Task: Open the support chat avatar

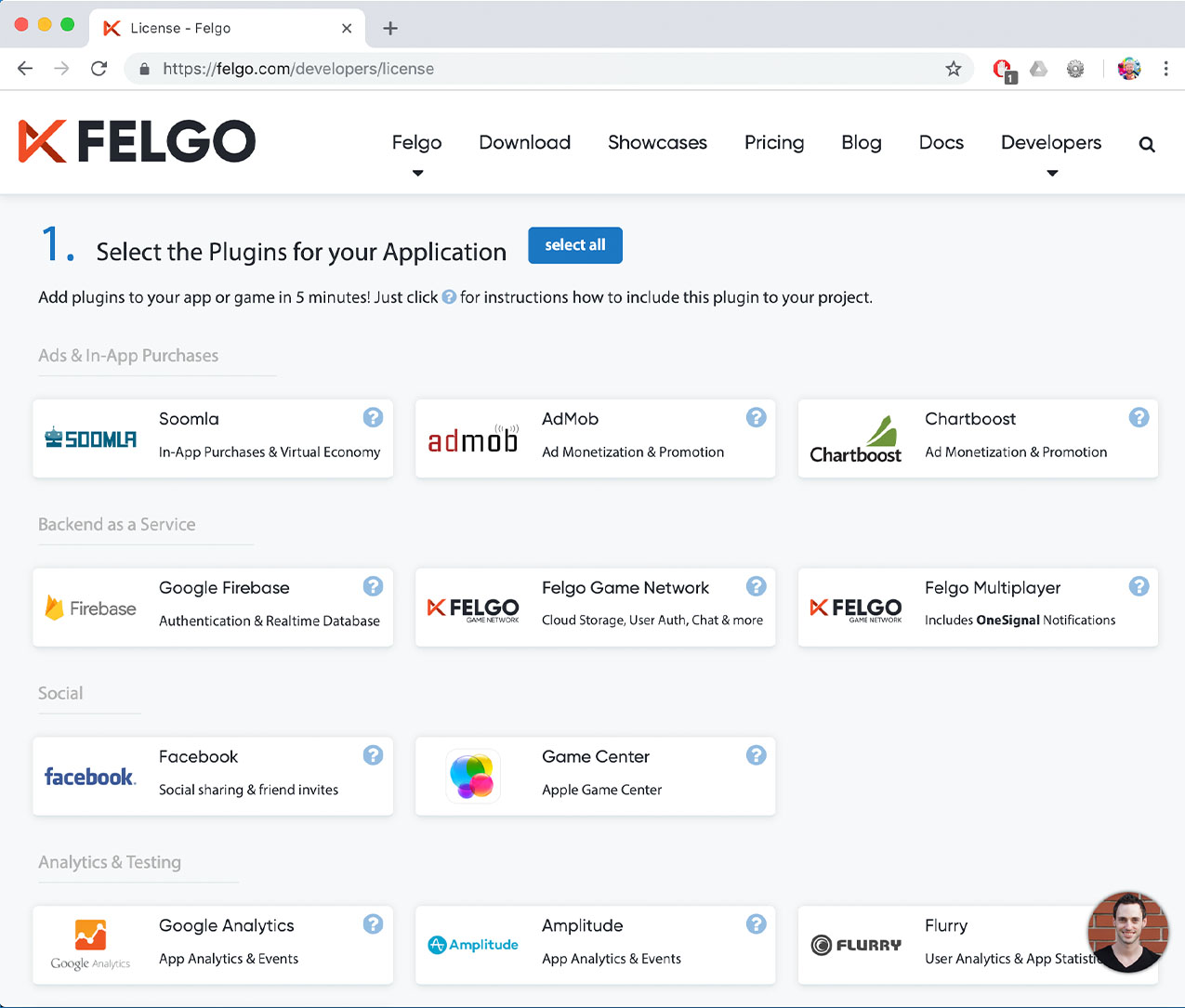Action: click(x=1128, y=932)
